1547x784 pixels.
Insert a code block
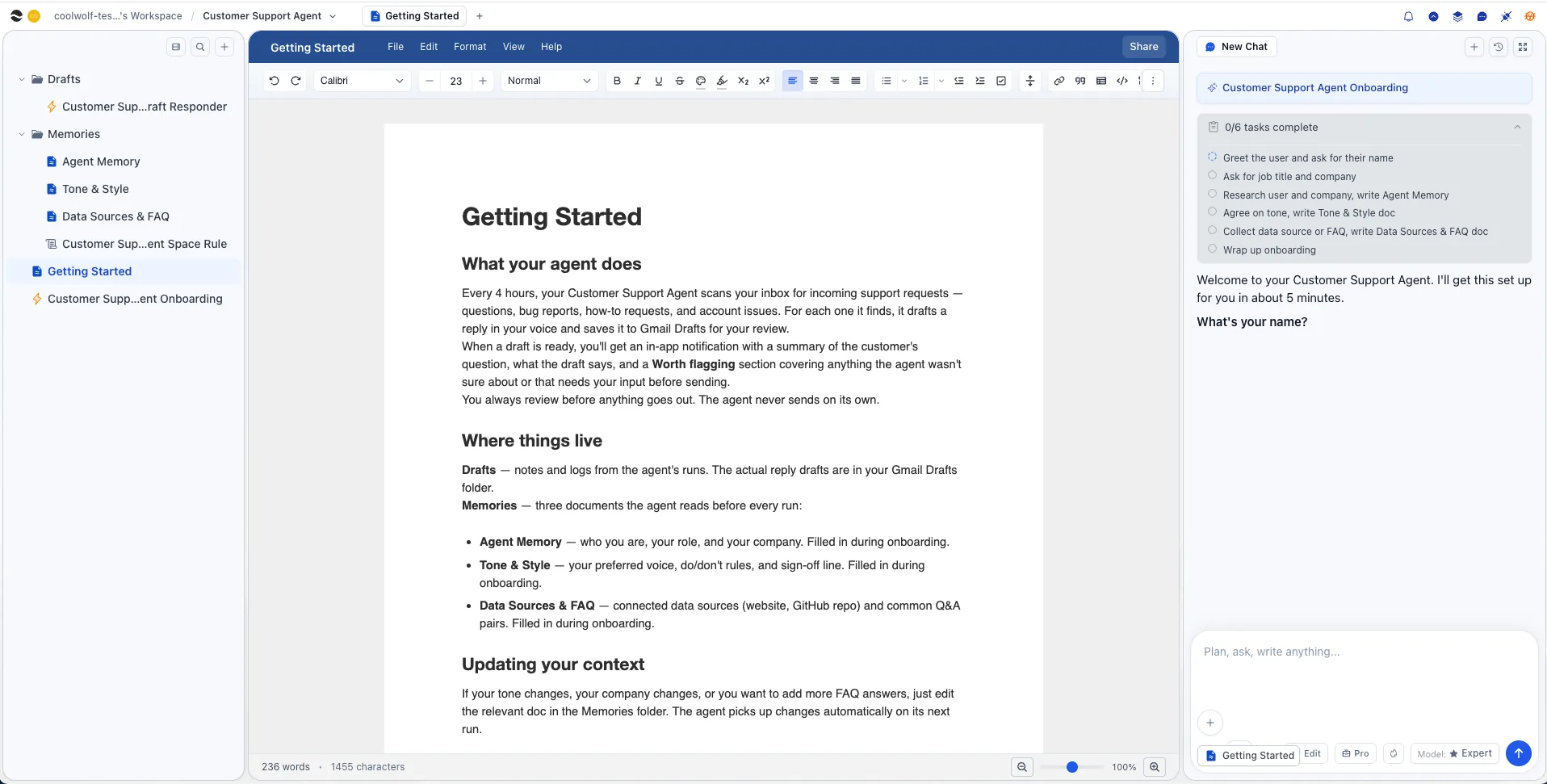click(x=1122, y=81)
